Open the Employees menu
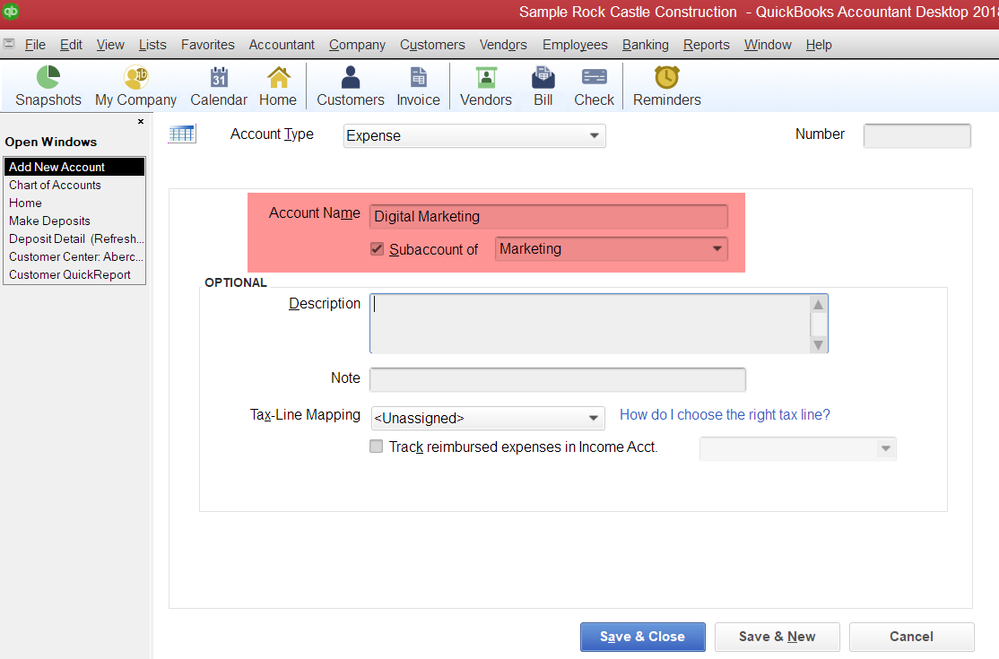 (x=575, y=45)
